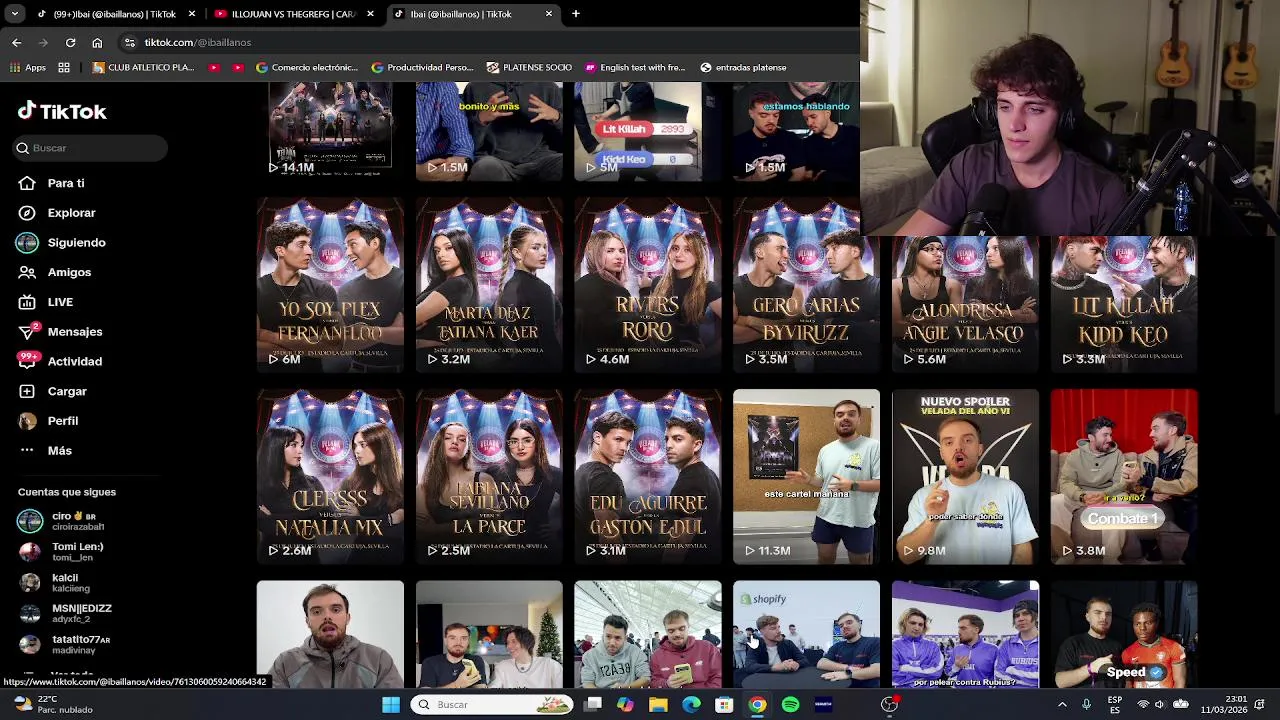
Task: Open the Para ti feed
Action: 66,183
